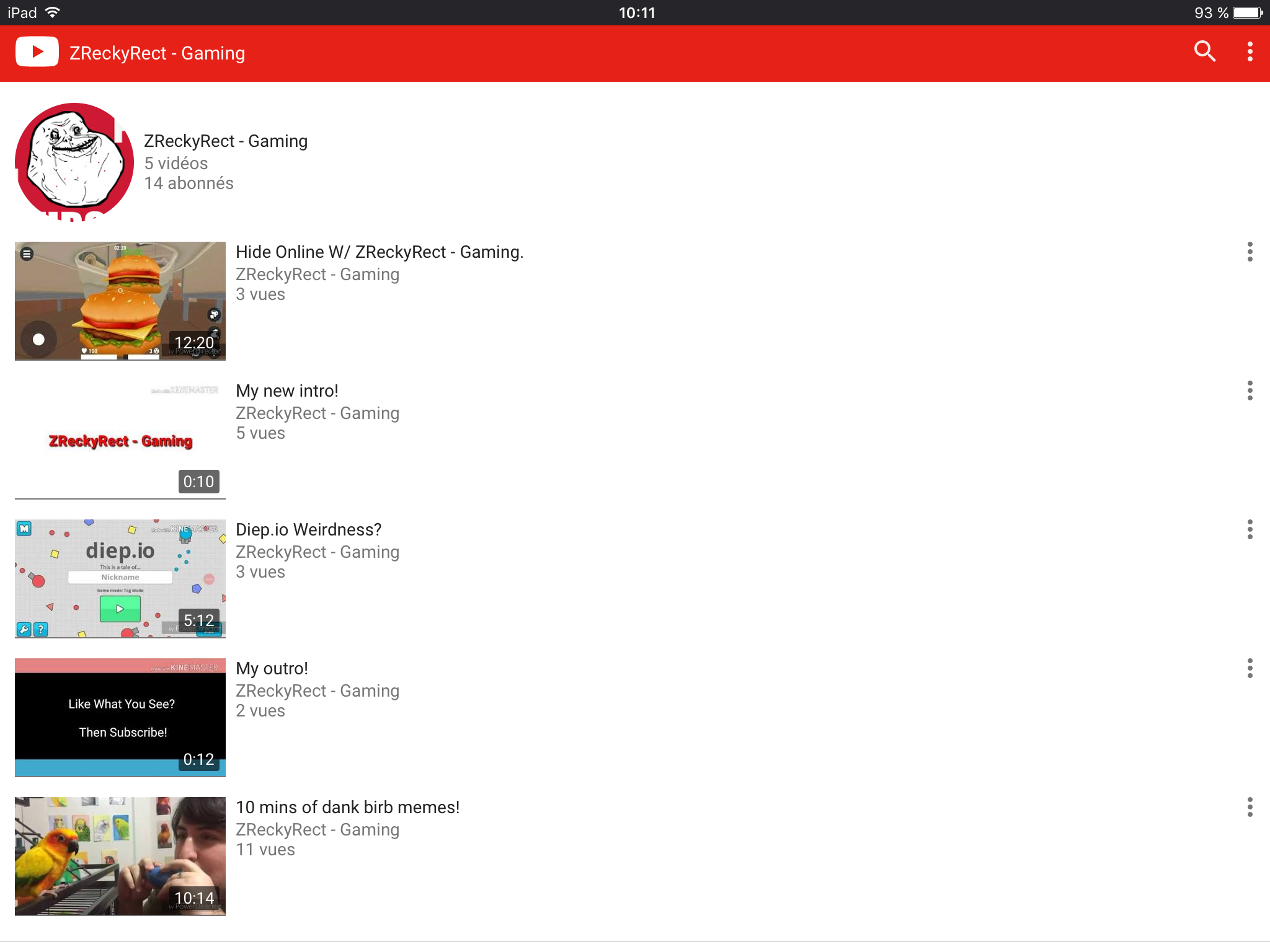Play the parrot birb memes thumbnail
The width and height of the screenshot is (1270, 952).
click(120, 856)
